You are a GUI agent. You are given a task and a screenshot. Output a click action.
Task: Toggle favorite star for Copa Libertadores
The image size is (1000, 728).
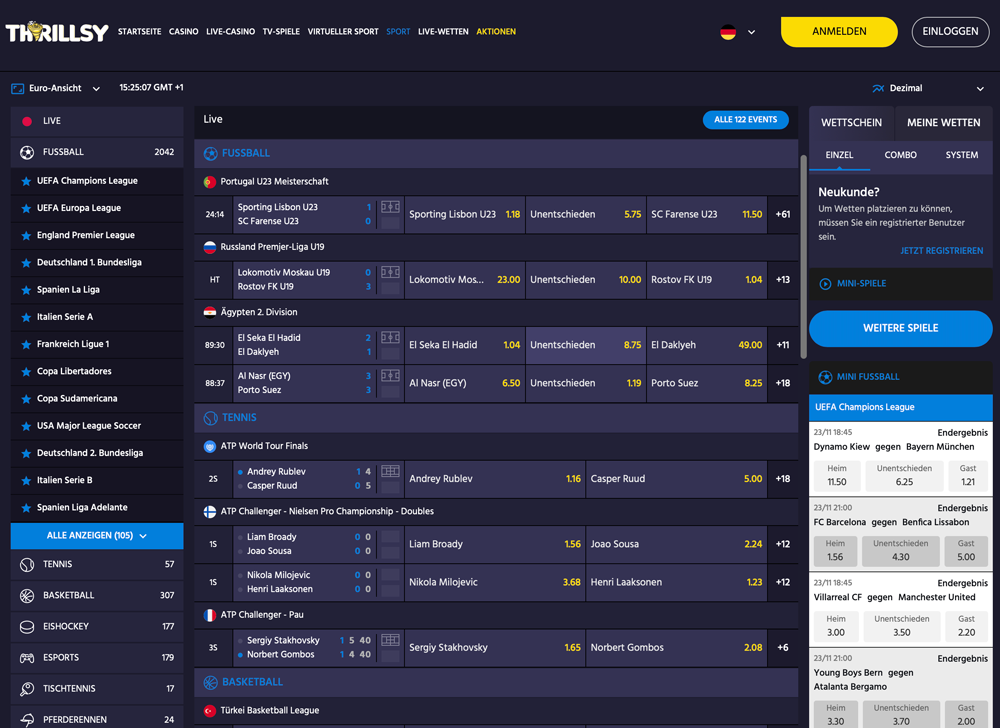point(26,372)
